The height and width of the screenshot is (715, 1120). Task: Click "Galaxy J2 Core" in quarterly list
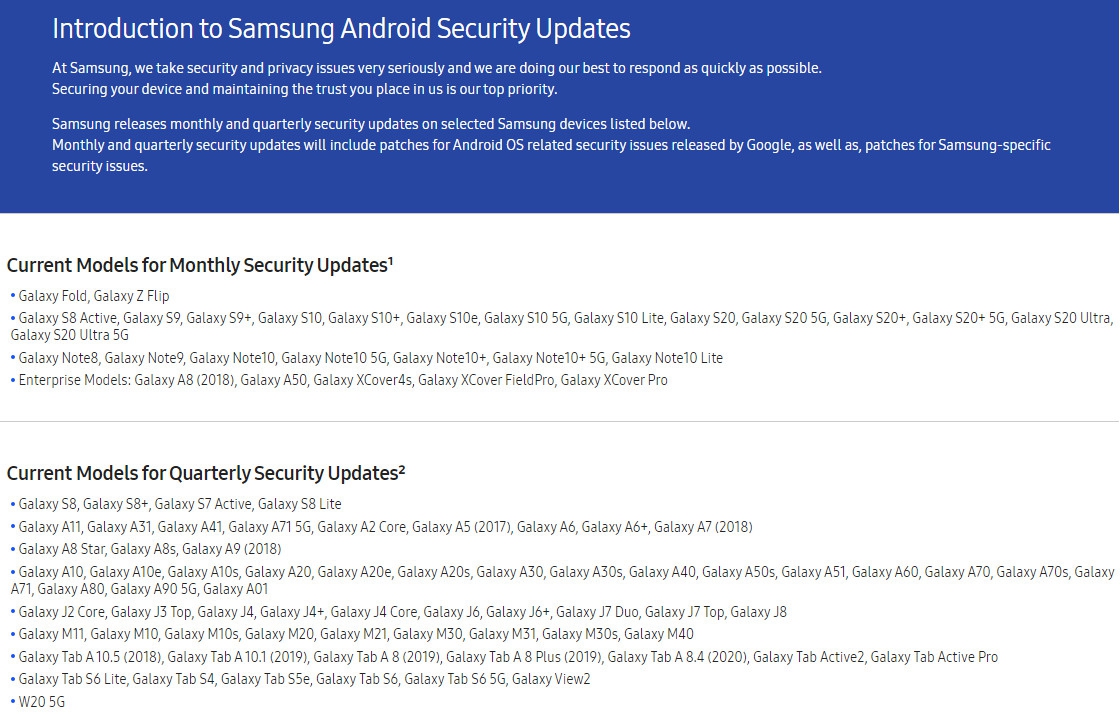coord(61,612)
